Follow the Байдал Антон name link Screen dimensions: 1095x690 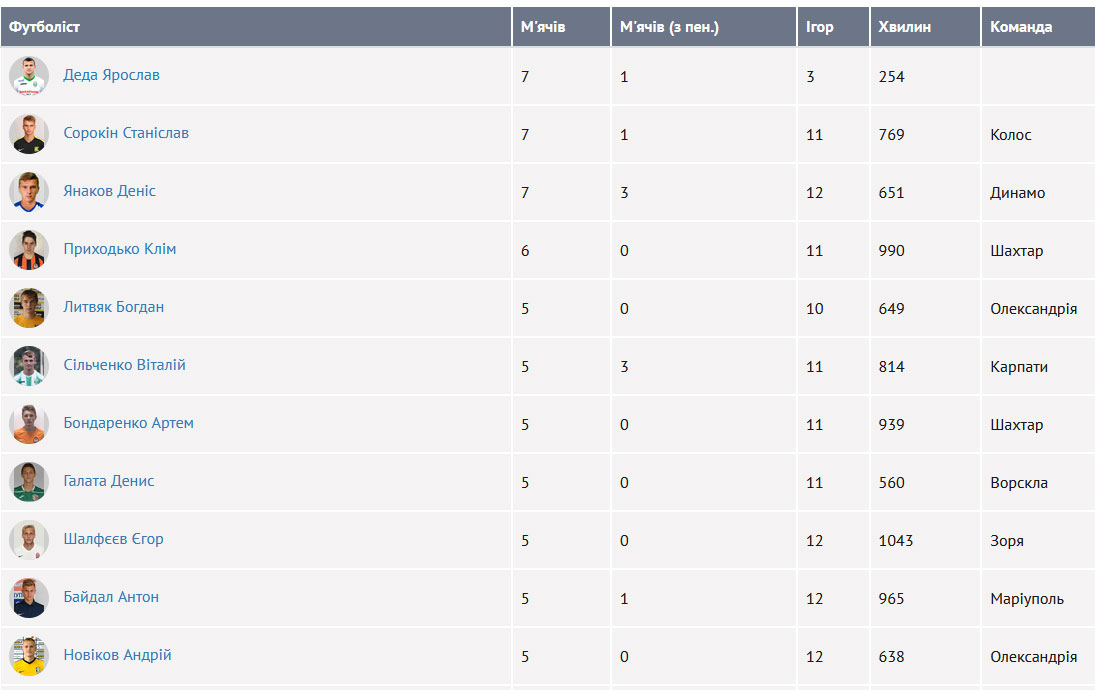coord(111,597)
